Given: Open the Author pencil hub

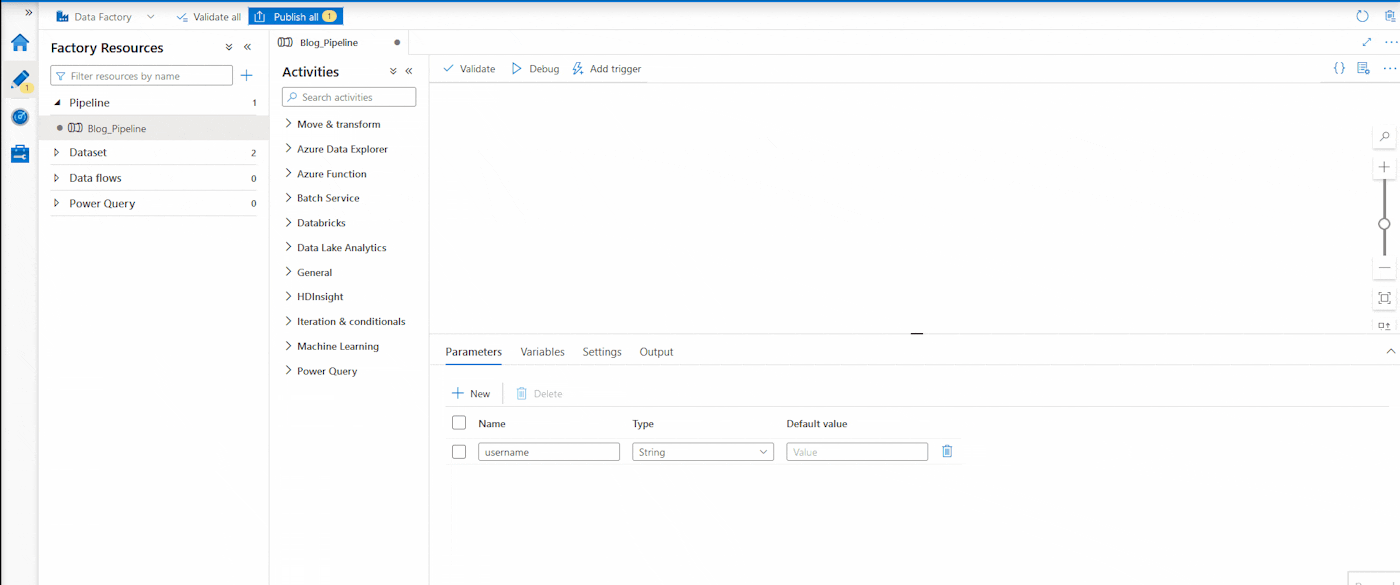Looking at the screenshot, I should tap(20, 80).
